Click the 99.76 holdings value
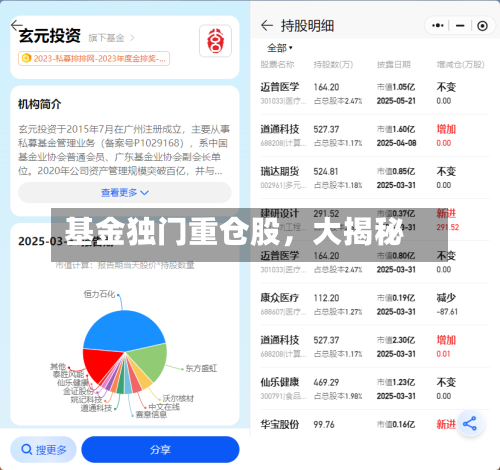The image size is (500, 470). (324, 425)
